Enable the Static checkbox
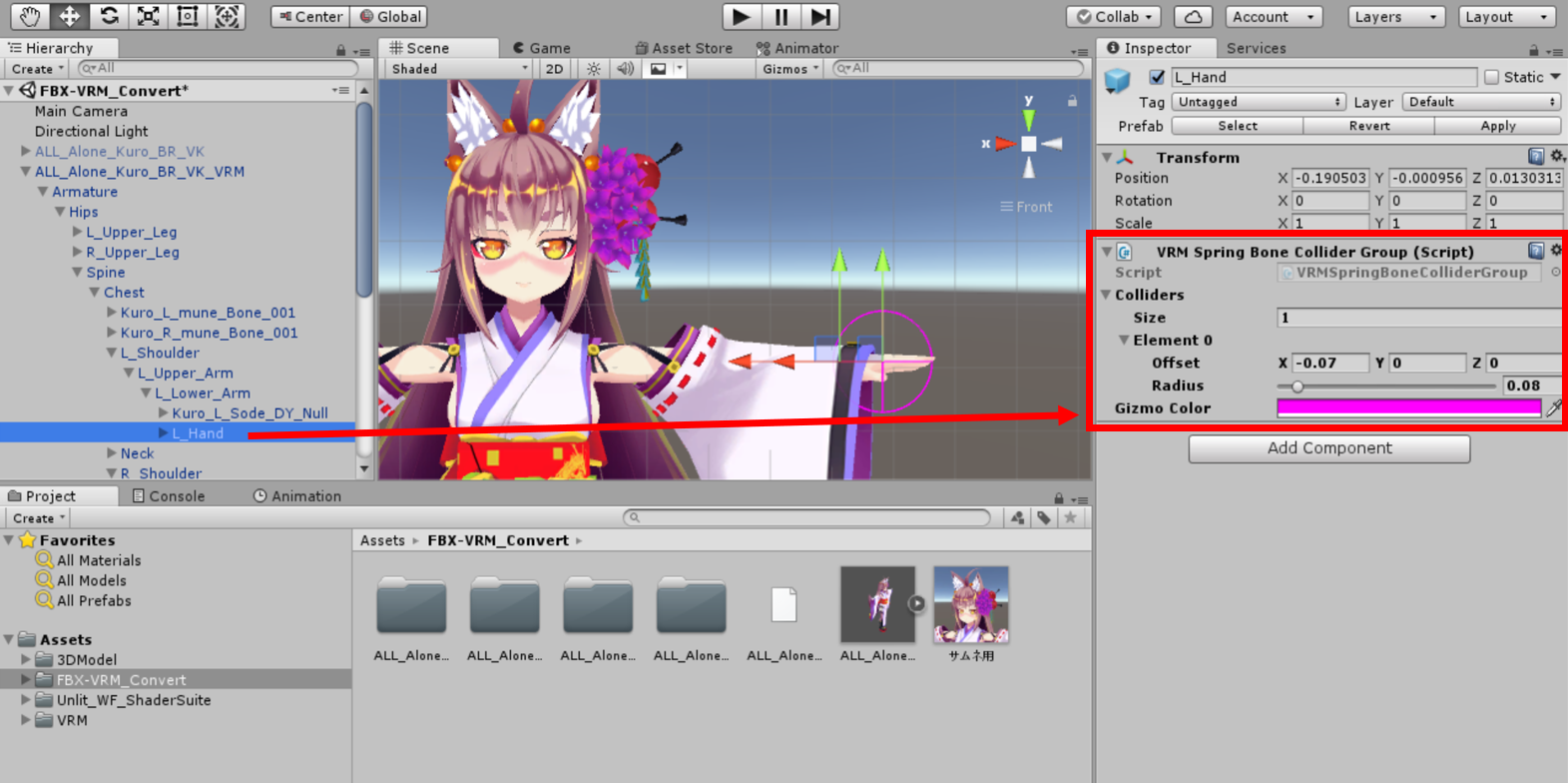The width and height of the screenshot is (1568, 783). click(x=1491, y=77)
